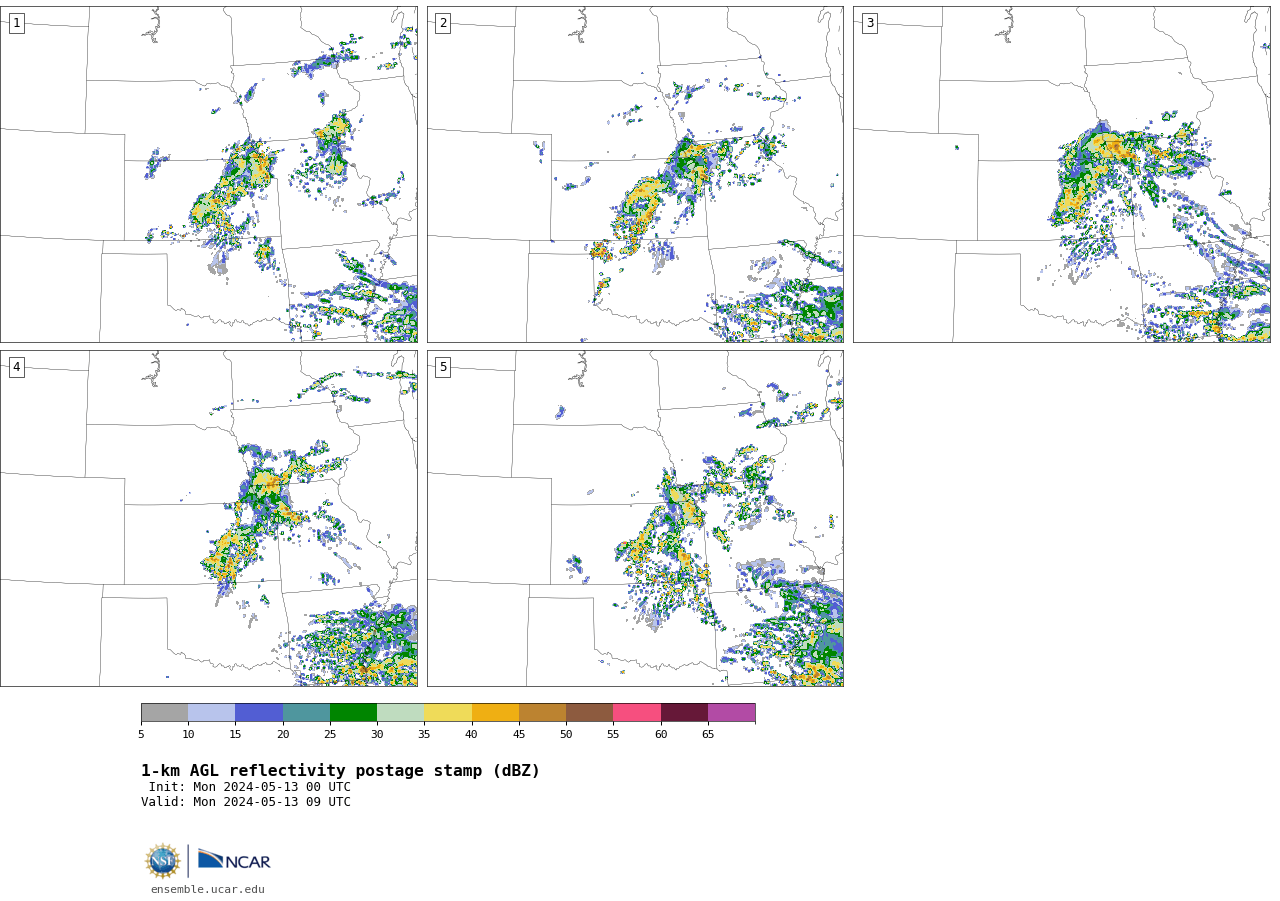The image size is (1280, 901).
Task: Open ensemble member 5 reflectivity map
Action: [x=635, y=518]
